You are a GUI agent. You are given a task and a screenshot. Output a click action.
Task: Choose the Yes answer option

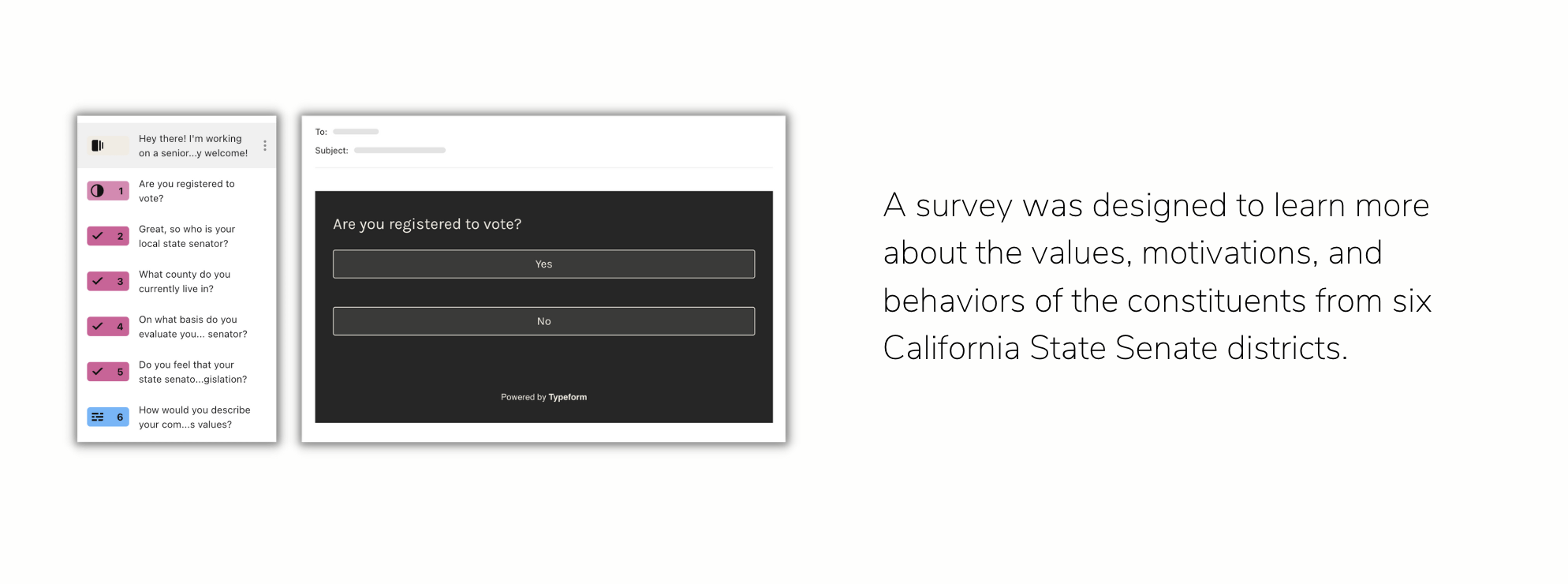point(543,264)
